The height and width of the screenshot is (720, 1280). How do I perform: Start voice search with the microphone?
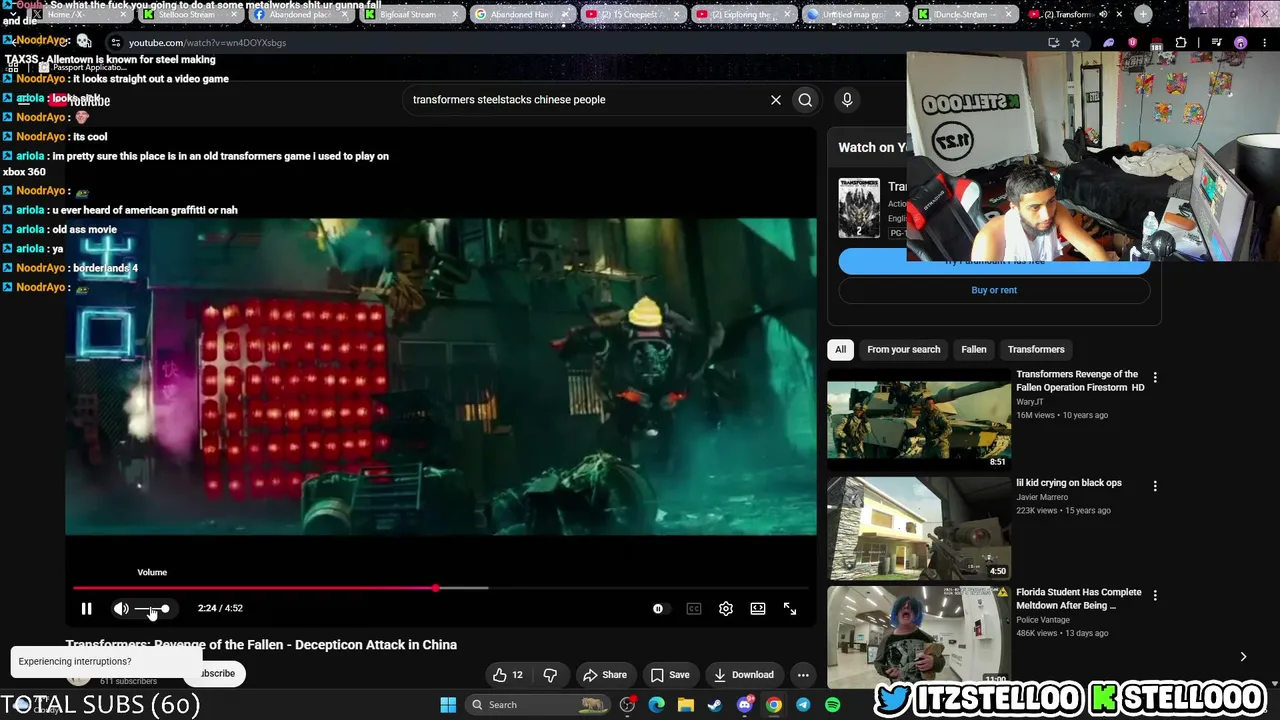click(847, 100)
